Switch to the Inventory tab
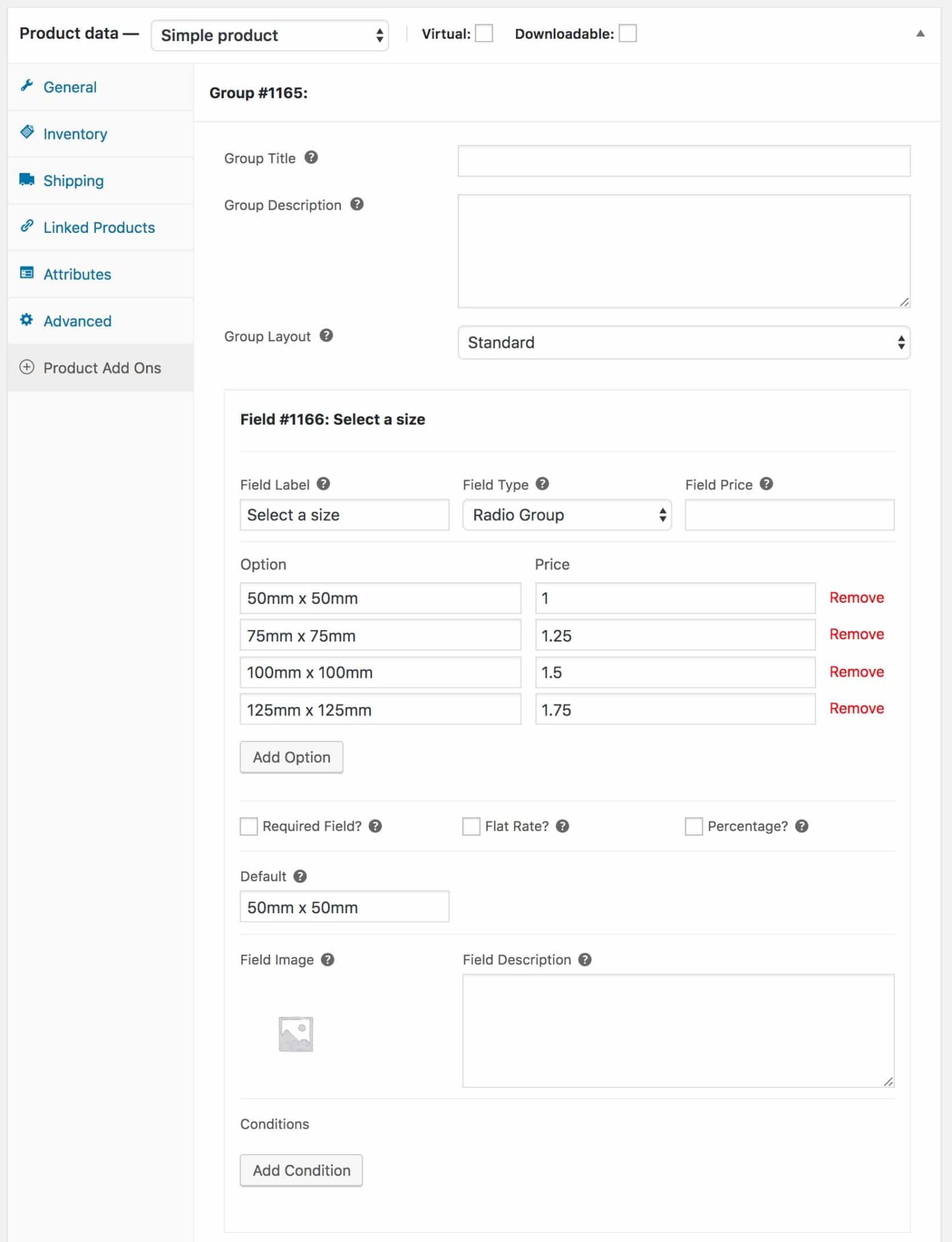This screenshot has width=952, height=1242. click(x=75, y=134)
